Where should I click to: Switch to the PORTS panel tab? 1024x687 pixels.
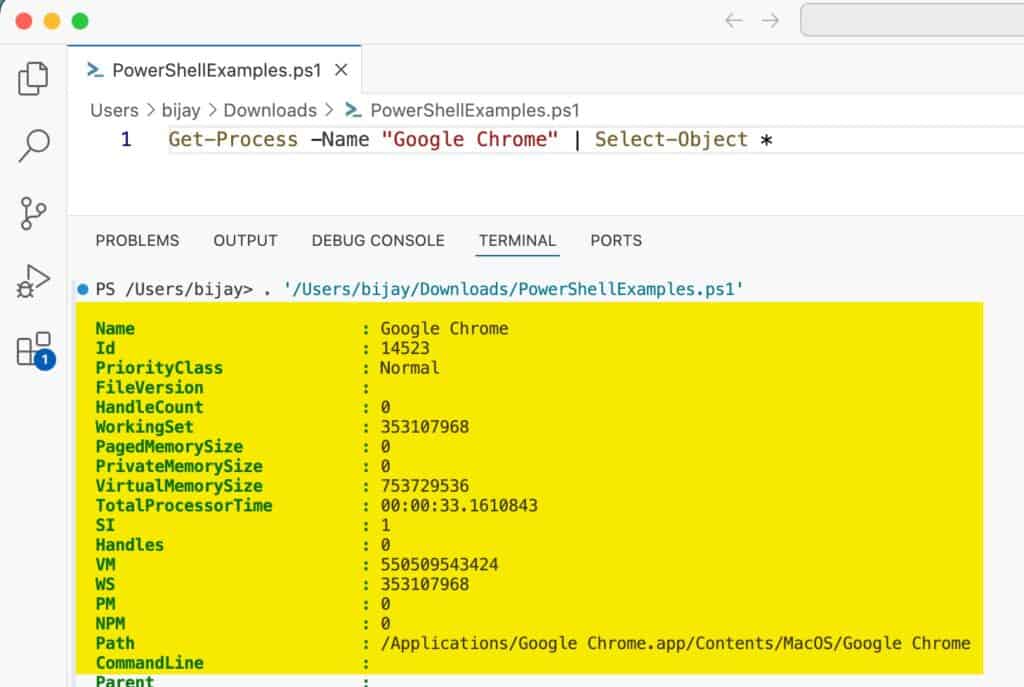coord(616,240)
